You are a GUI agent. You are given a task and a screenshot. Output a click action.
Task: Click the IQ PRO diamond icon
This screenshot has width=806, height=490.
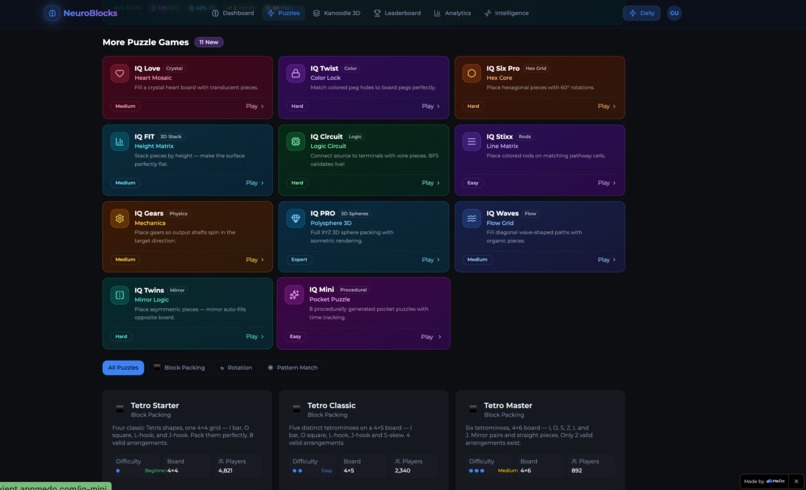click(296, 219)
